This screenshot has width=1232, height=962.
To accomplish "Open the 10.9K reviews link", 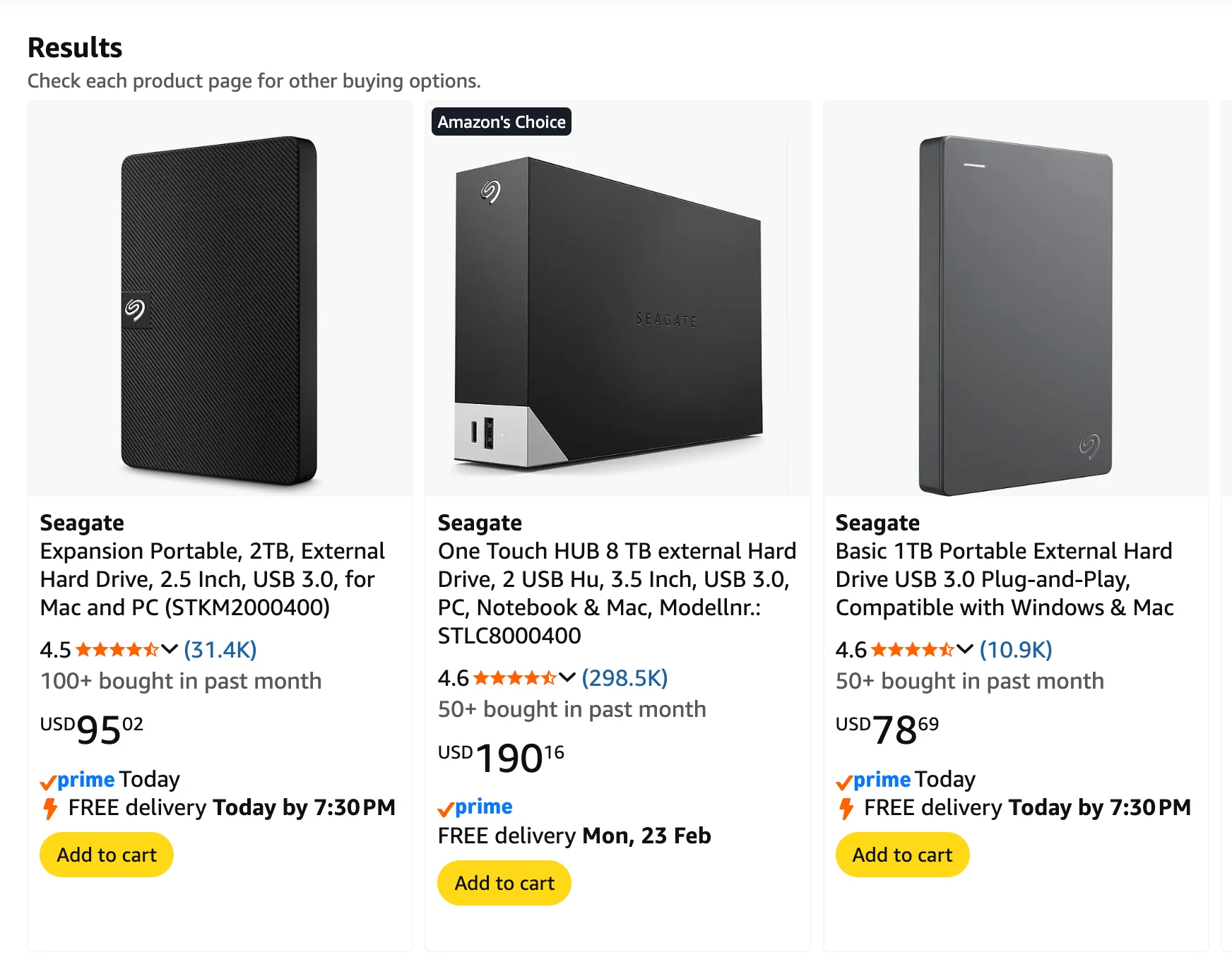I will click(x=1016, y=650).
